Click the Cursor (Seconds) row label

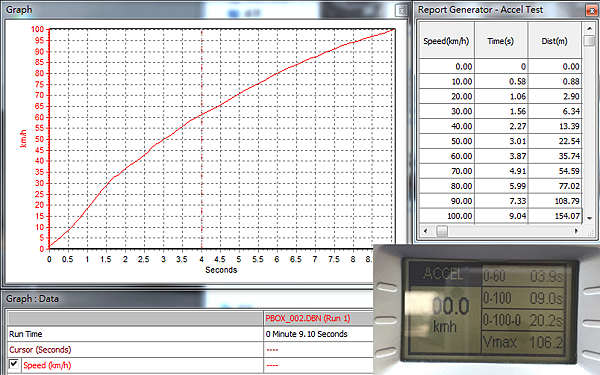[40, 350]
